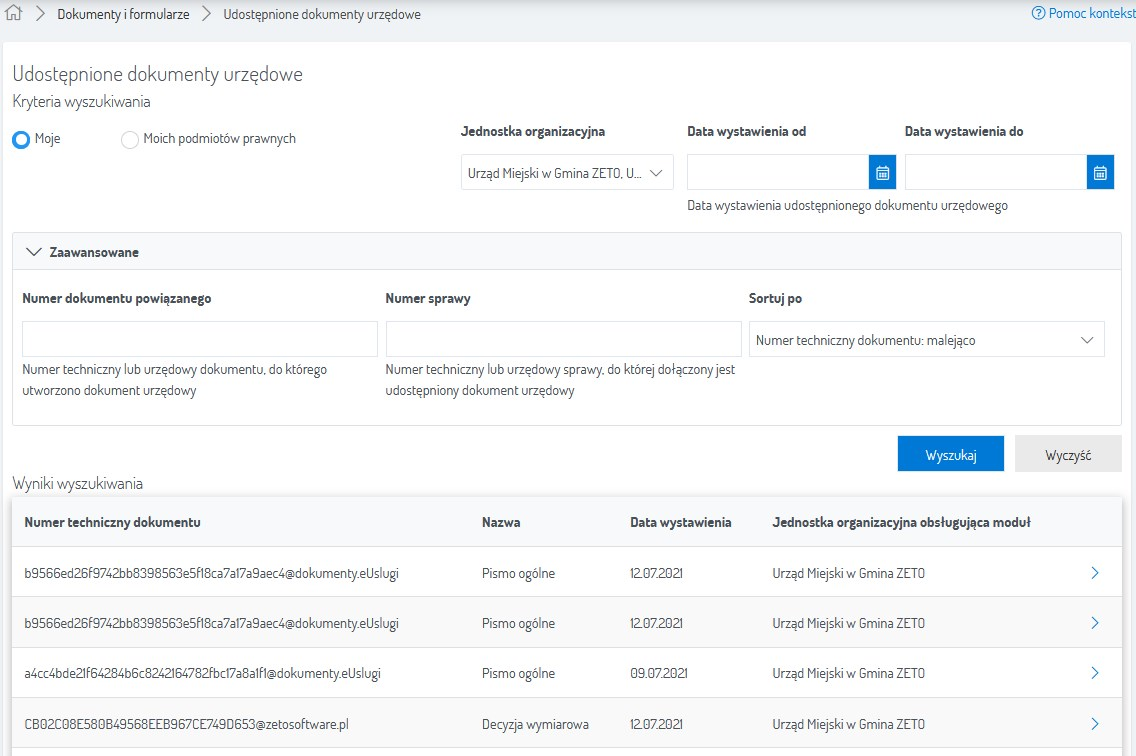Open arrow for second Pismo ogólne row
1136x756 pixels.
(1095, 623)
